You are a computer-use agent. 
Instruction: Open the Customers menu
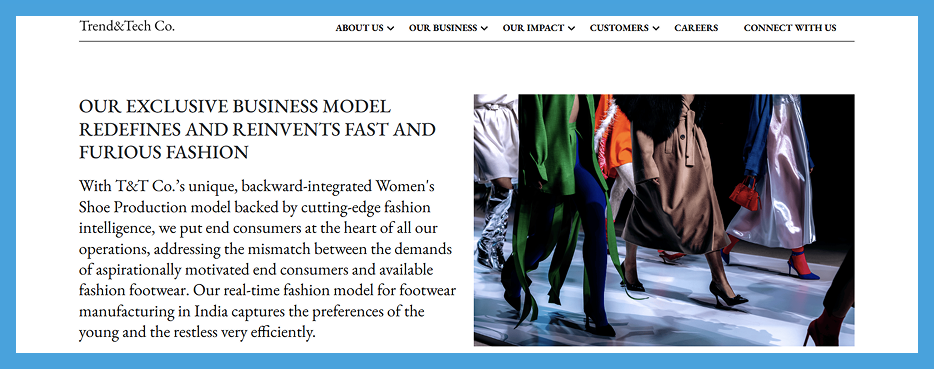pos(619,28)
